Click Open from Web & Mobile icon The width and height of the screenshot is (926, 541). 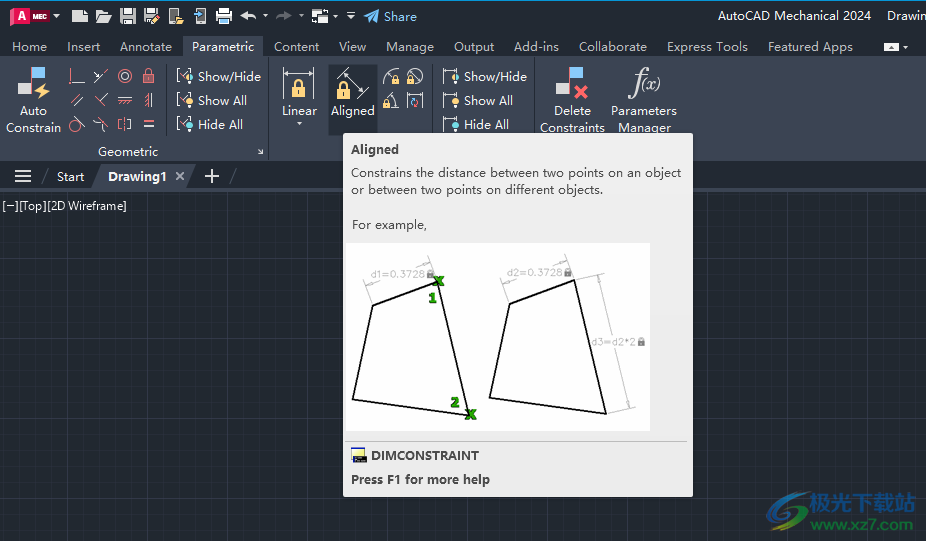(176, 16)
